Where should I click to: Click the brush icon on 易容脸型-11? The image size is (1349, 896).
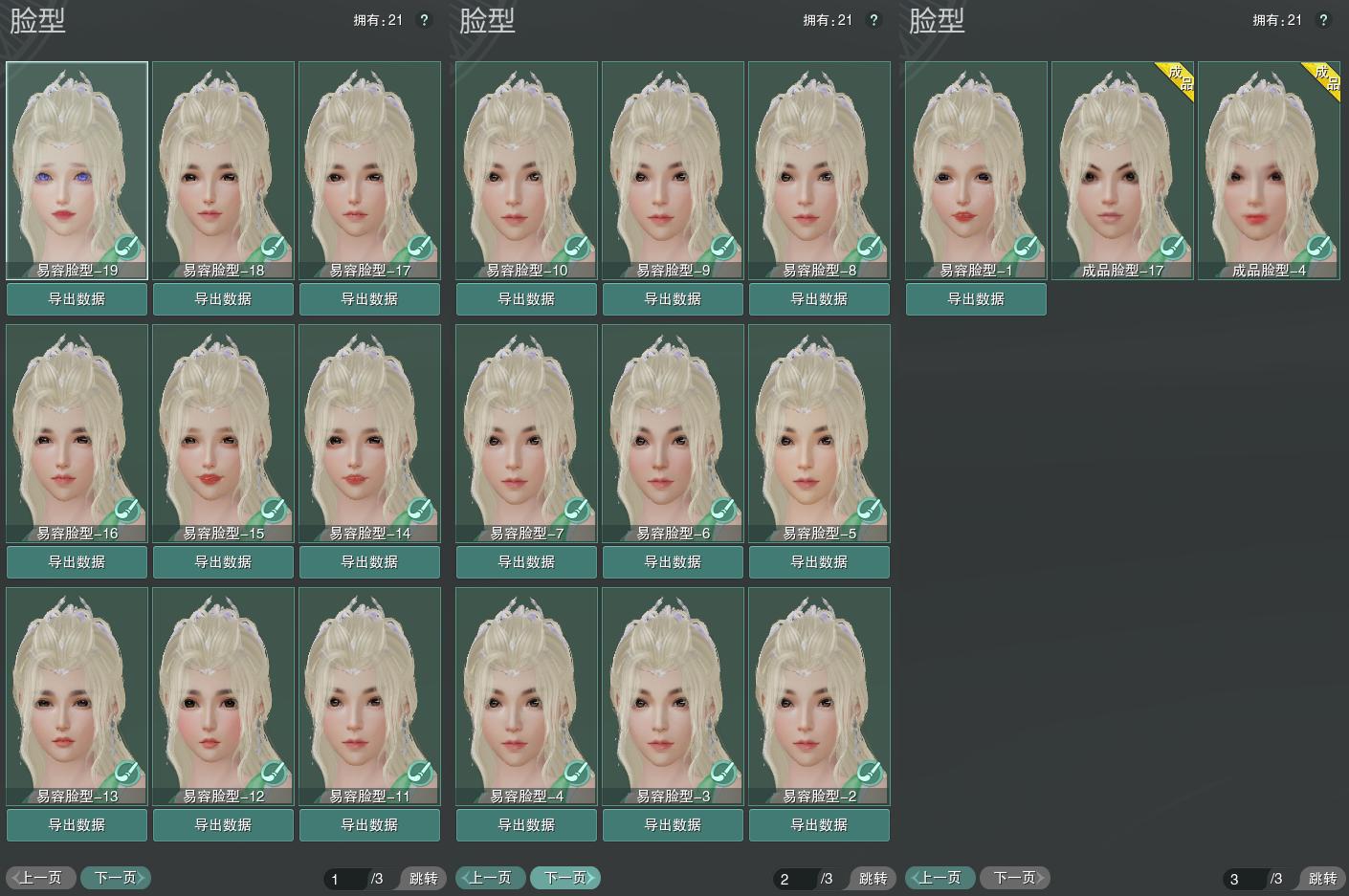[421, 775]
